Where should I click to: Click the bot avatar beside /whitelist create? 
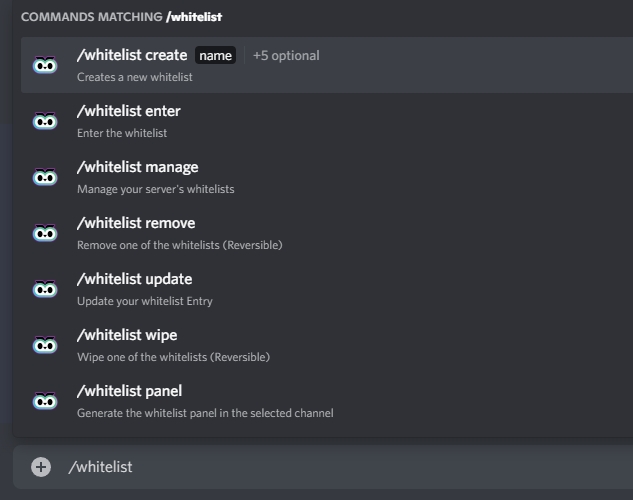pos(45,66)
